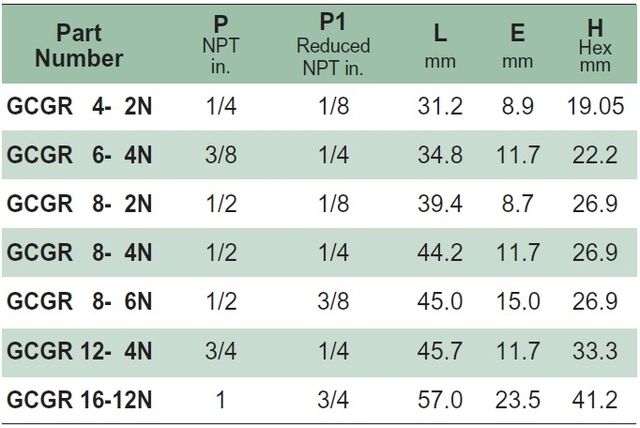Screen dimensions: 640x428
Task: Select part number GCGR 6- 4N
Action: coord(79,155)
